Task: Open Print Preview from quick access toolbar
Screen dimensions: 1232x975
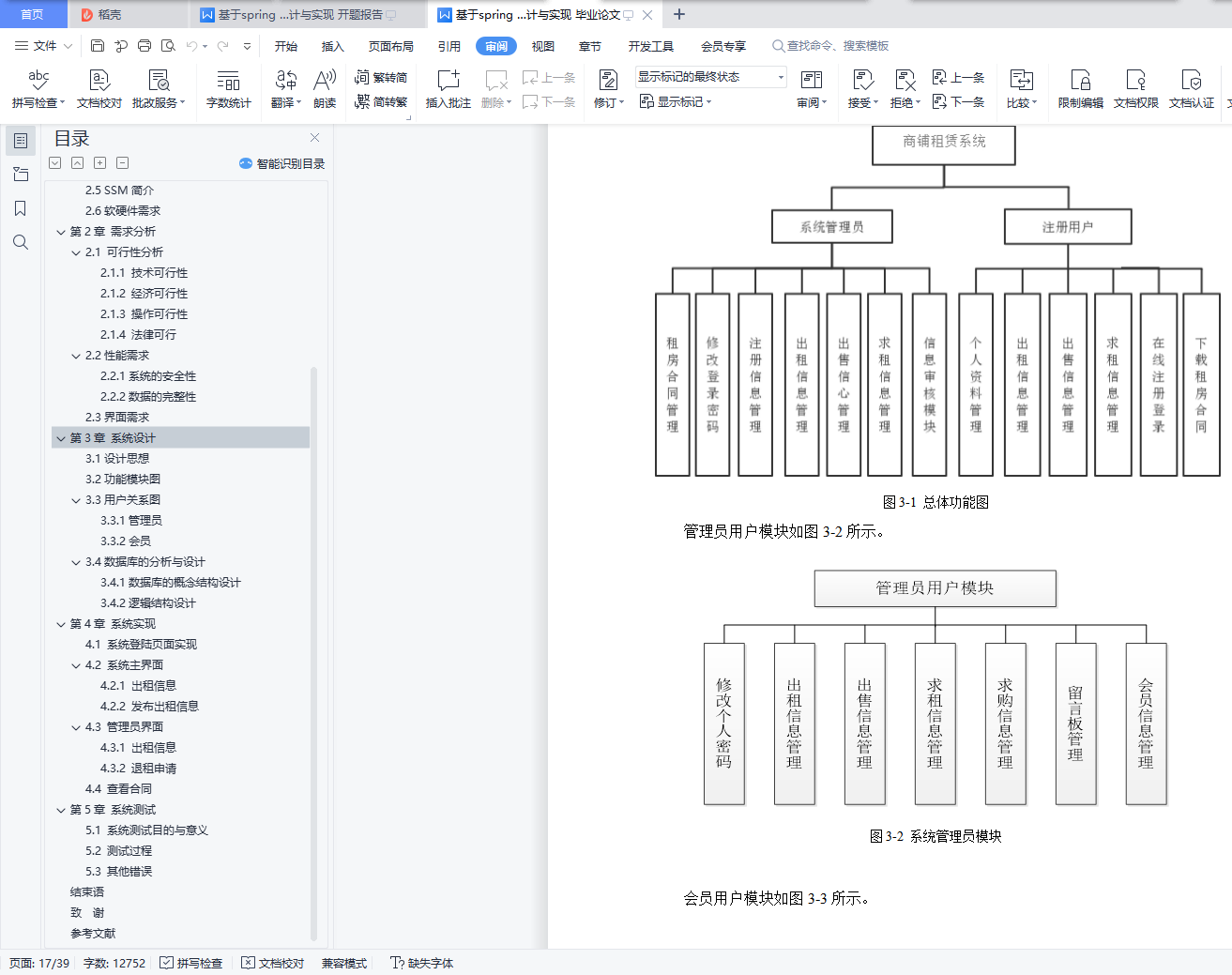Action: point(168,45)
